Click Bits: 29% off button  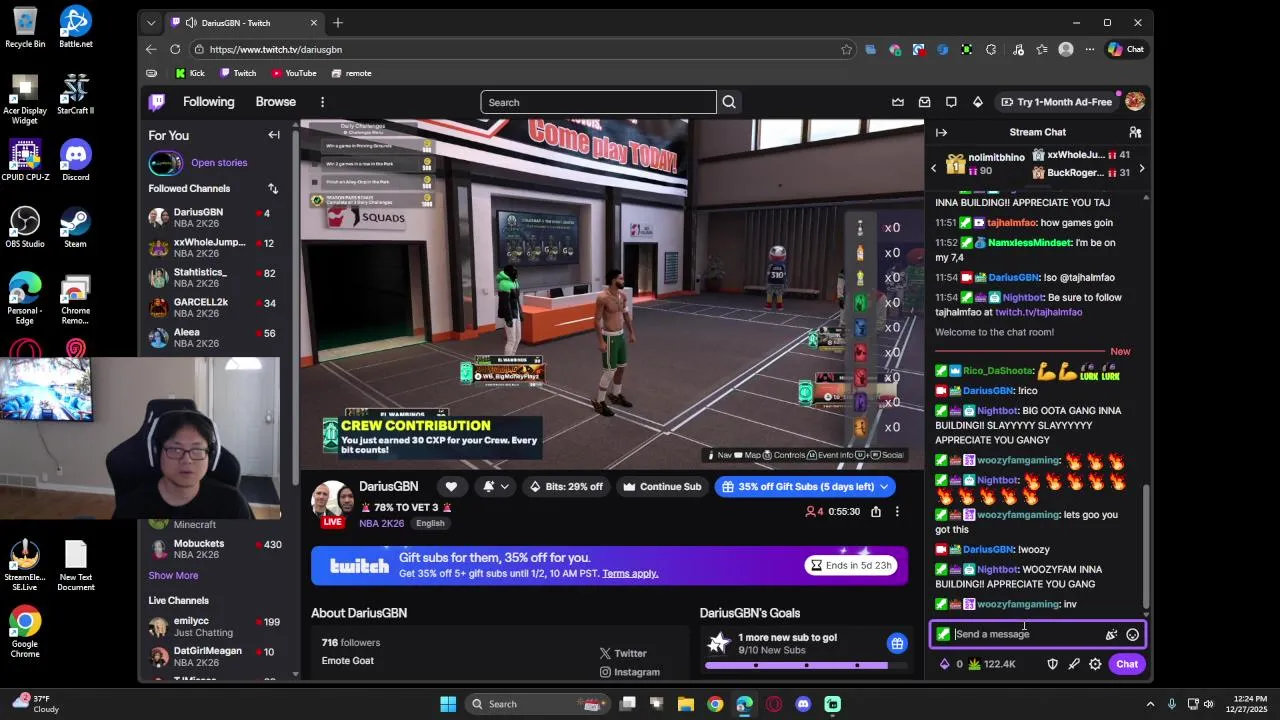pos(567,487)
